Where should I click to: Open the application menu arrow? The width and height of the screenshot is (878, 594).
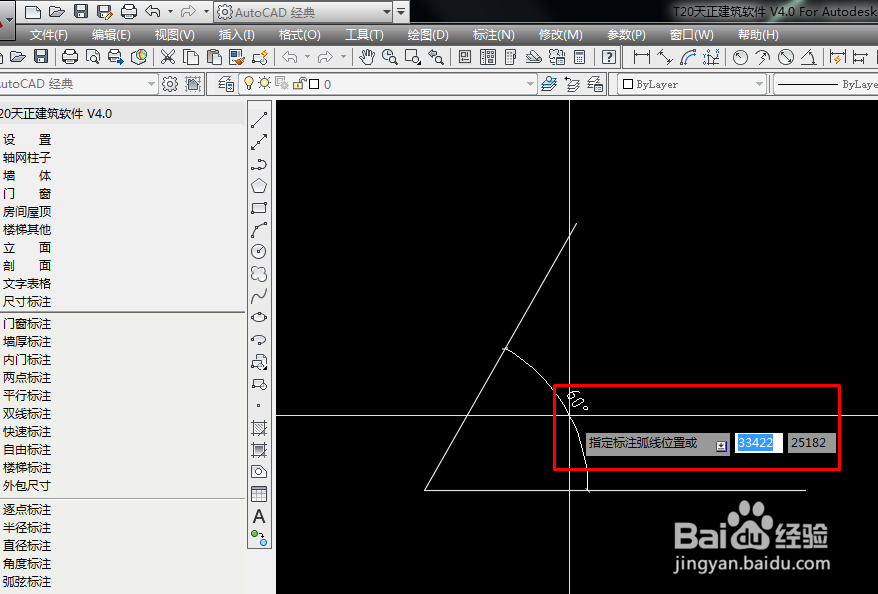(x=7, y=19)
